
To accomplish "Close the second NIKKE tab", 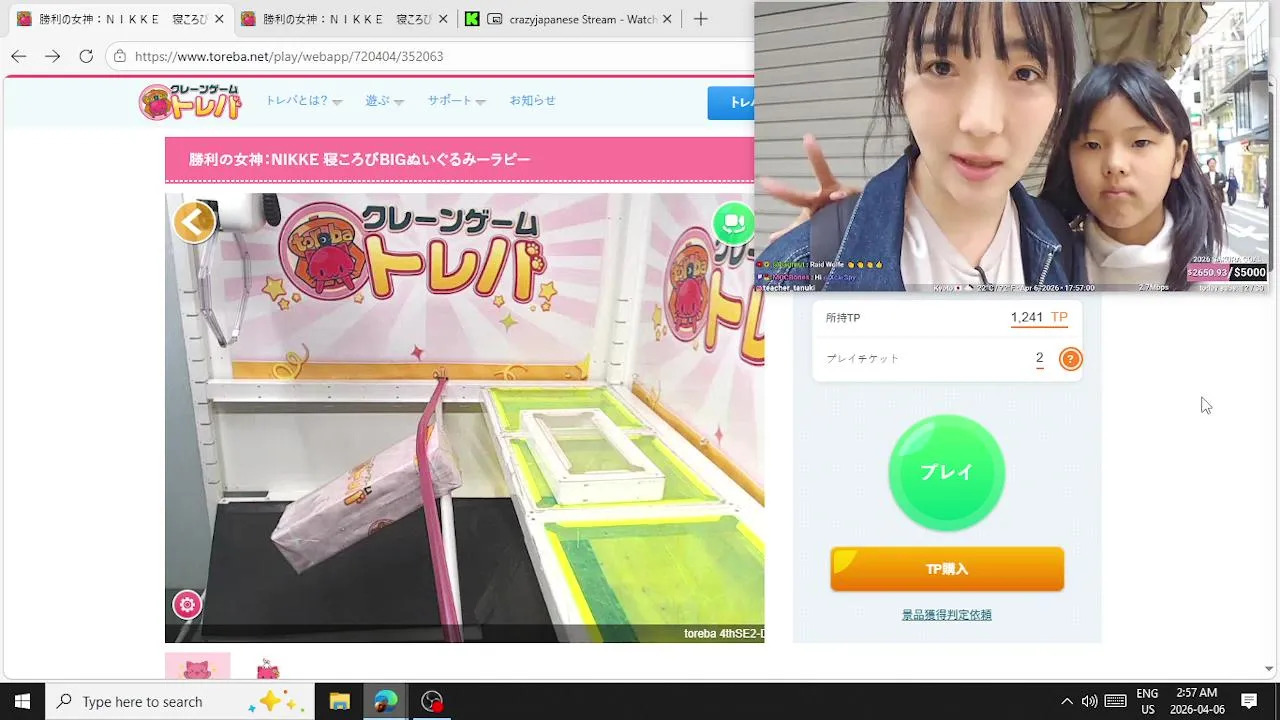I will tap(443, 19).
